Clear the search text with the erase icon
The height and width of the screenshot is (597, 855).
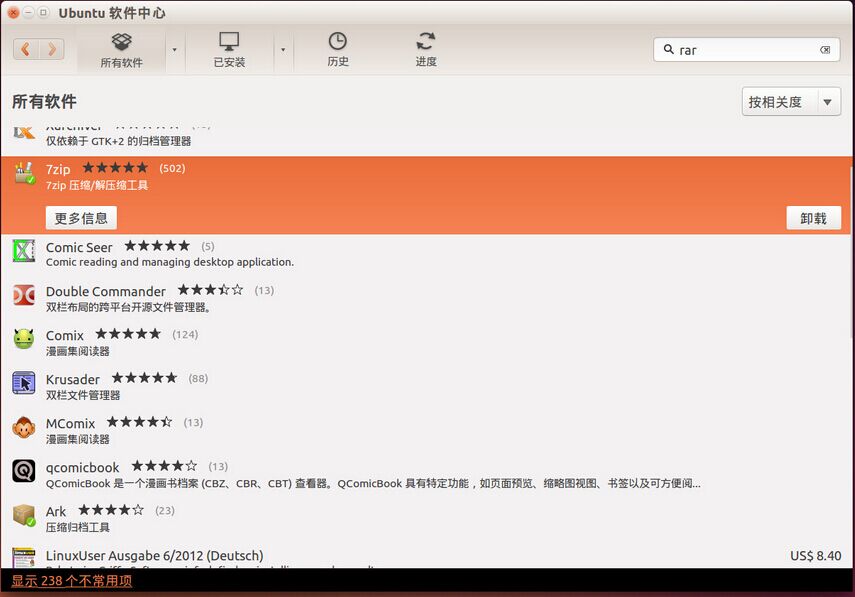[x=825, y=50]
